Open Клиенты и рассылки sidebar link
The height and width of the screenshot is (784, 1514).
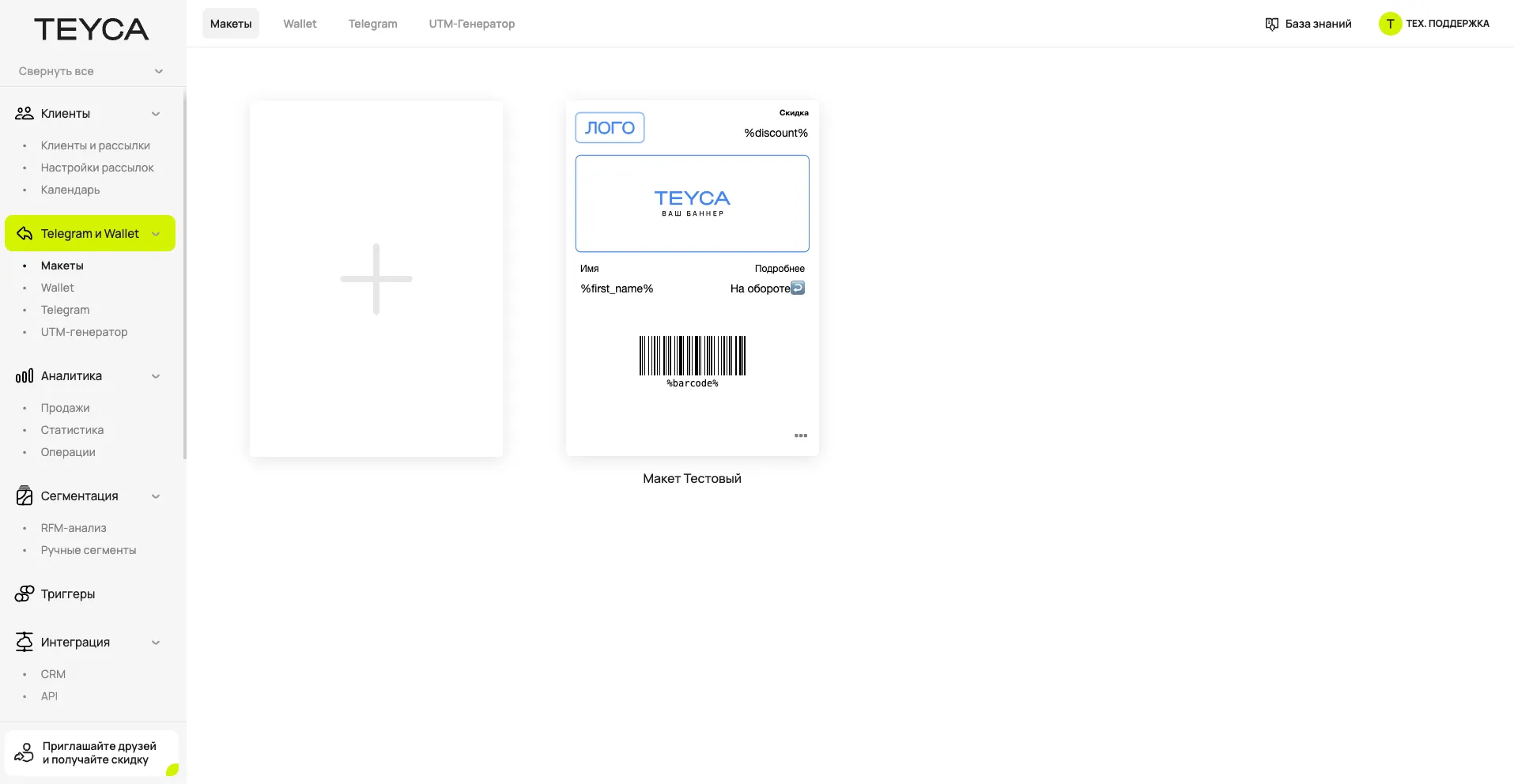coord(95,145)
